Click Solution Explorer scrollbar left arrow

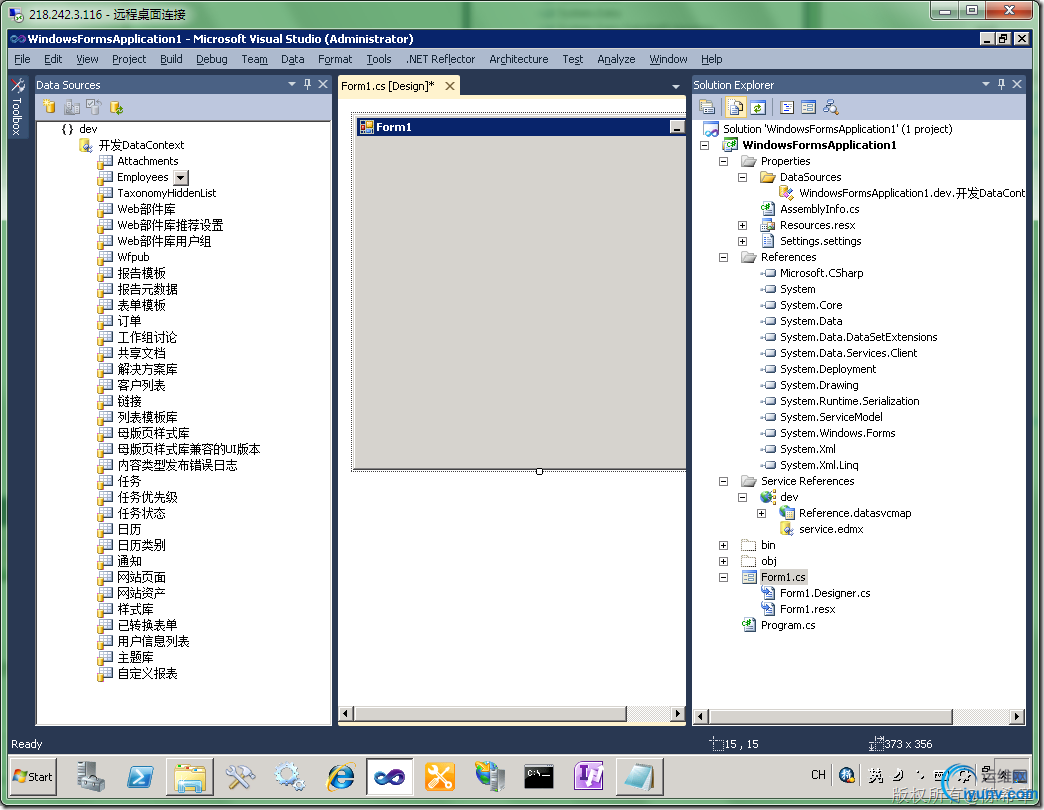[700, 717]
